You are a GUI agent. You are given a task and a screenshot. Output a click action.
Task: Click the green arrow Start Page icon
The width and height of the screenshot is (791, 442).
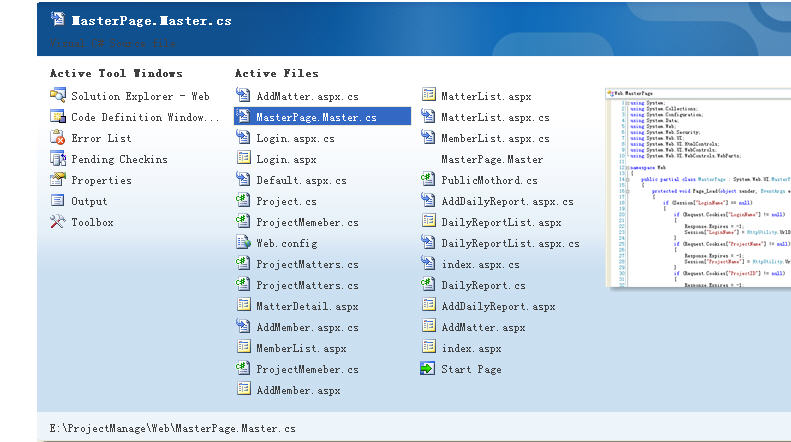coord(427,368)
